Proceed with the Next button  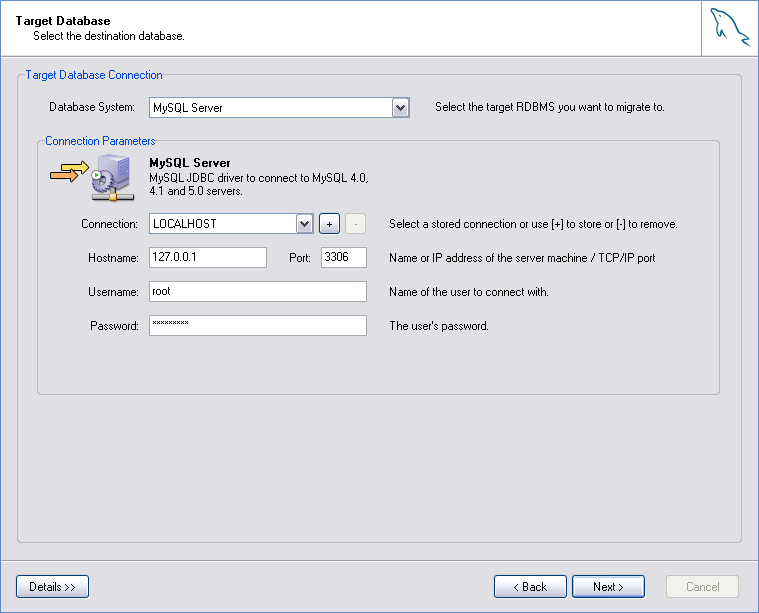[x=608, y=587]
